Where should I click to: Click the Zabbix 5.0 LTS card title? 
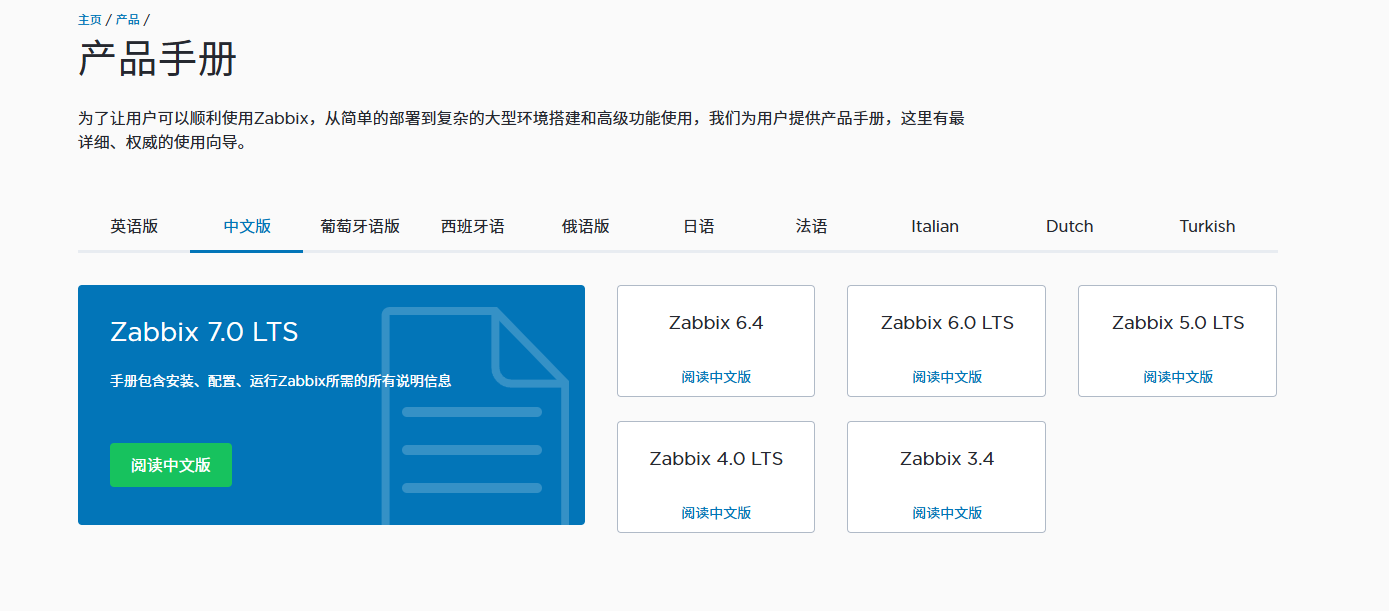(x=1178, y=323)
